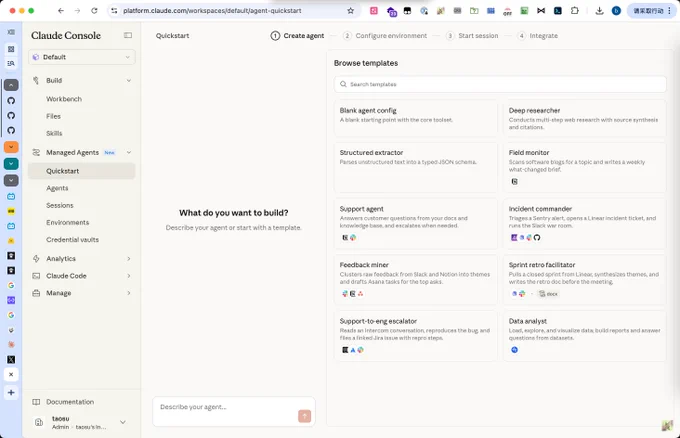Click the Intercom icon on Support-to-eng escalator card
The width and height of the screenshot is (680, 438).
point(345,350)
